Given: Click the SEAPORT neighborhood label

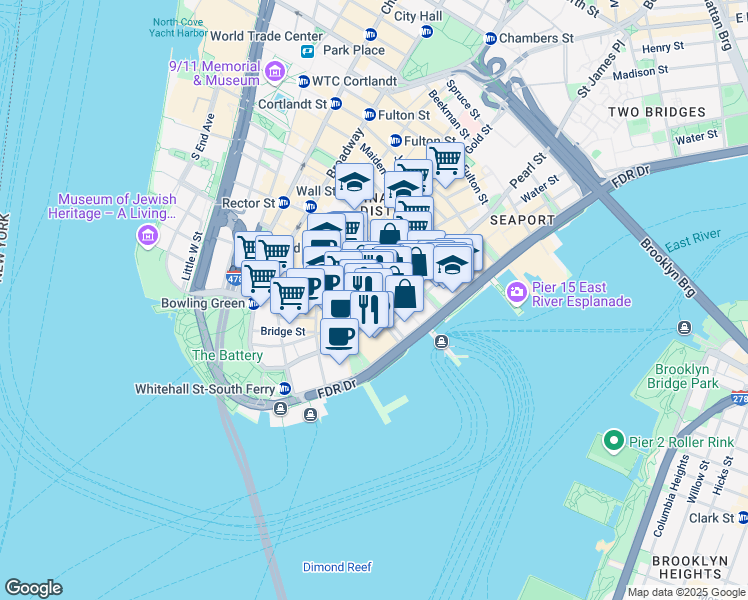Looking at the screenshot, I should coord(522,220).
